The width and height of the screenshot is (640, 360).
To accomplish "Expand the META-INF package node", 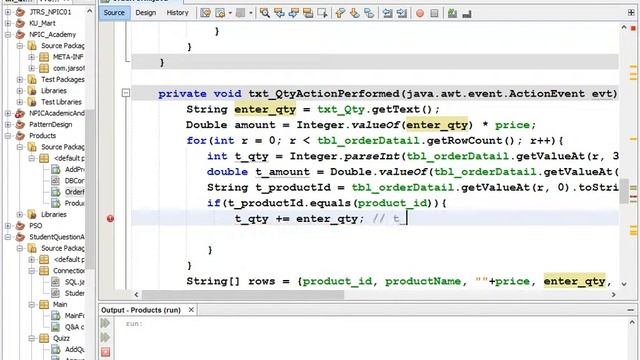I will pos(31,57).
